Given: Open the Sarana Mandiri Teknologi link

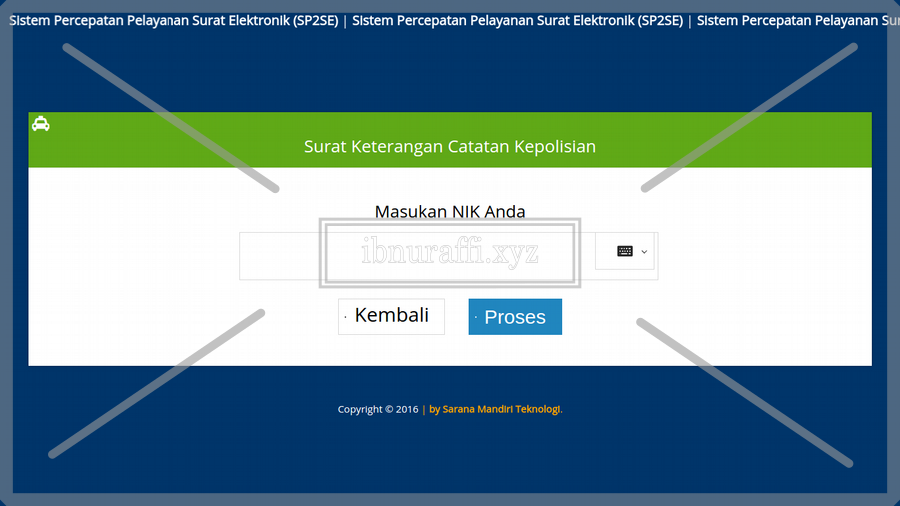Looking at the screenshot, I should coord(495,409).
